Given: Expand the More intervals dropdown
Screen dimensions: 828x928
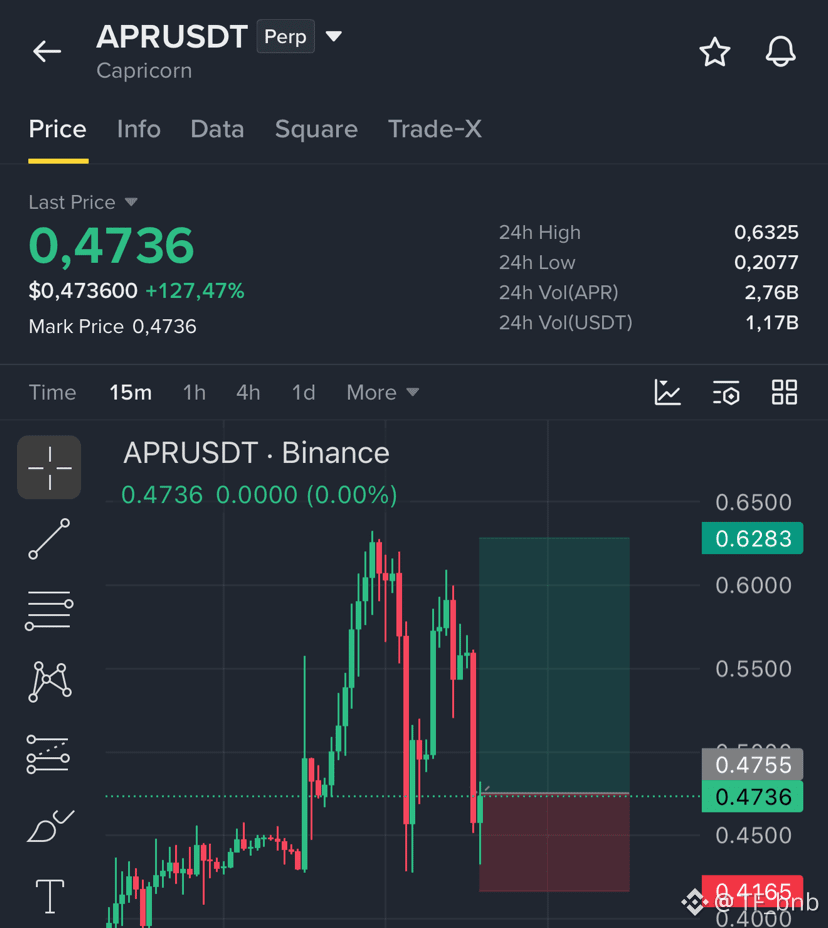Looking at the screenshot, I should pos(383,392).
